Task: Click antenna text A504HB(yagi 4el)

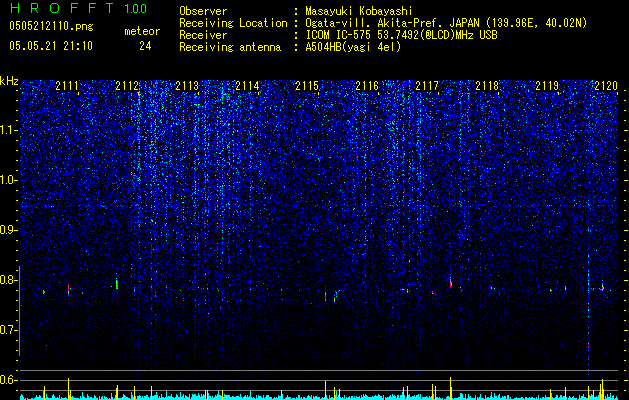Action: (x=353, y=47)
